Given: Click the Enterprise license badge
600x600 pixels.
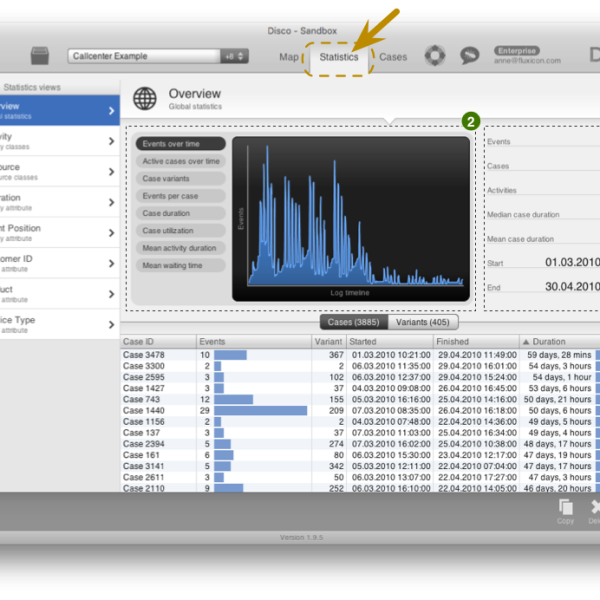Looking at the screenshot, I should click(516, 50).
